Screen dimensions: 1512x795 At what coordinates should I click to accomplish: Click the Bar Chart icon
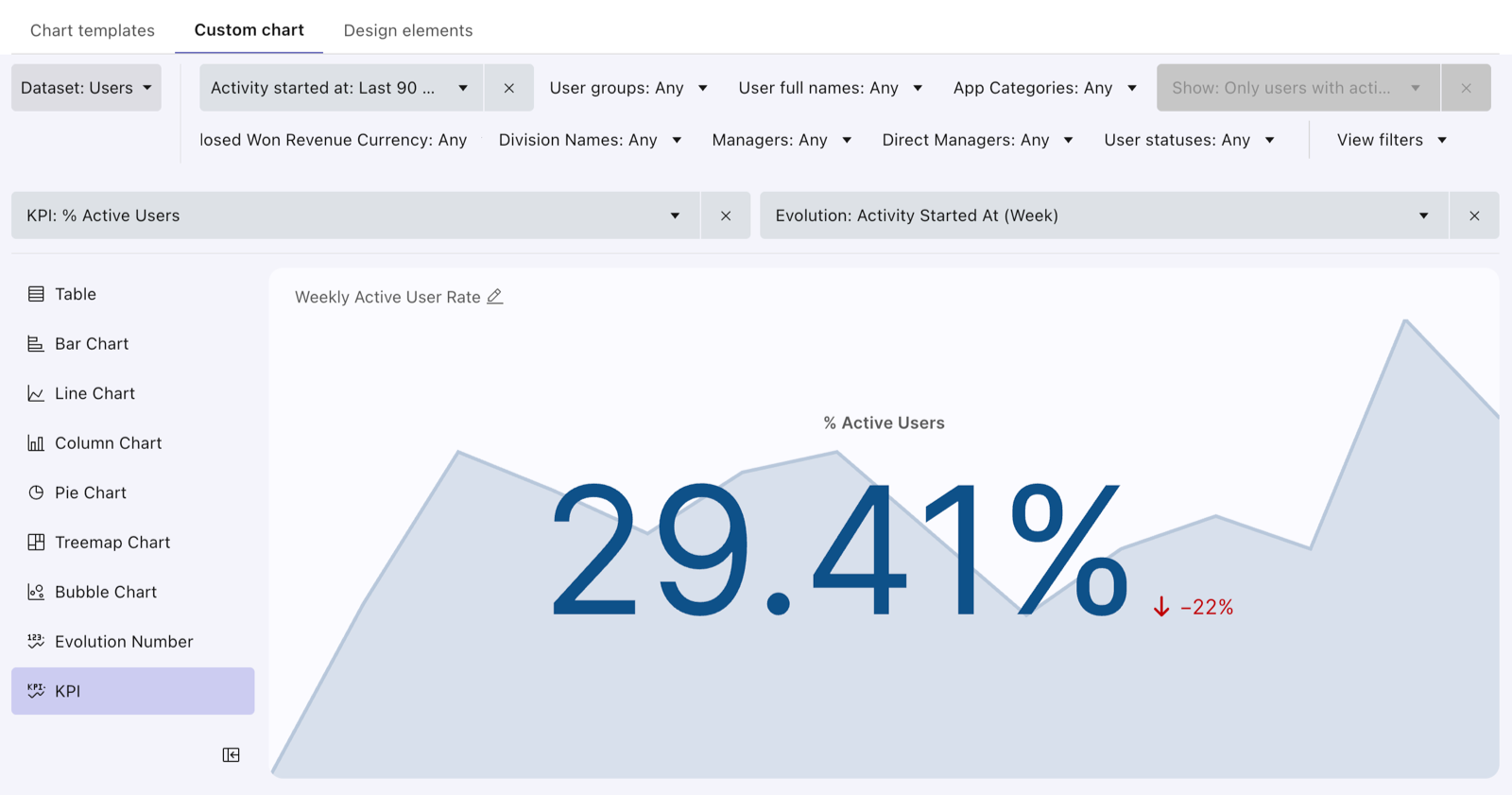point(36,344)
